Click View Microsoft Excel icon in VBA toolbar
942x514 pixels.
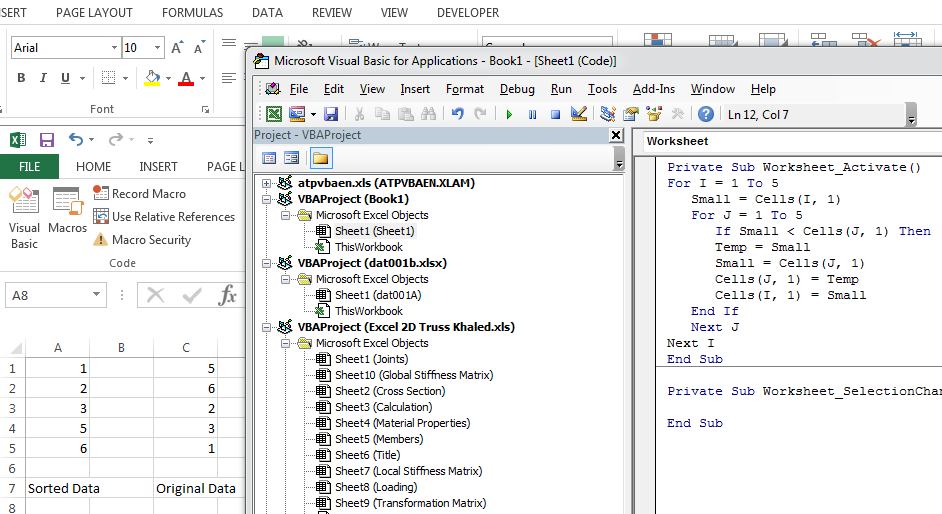274,113
